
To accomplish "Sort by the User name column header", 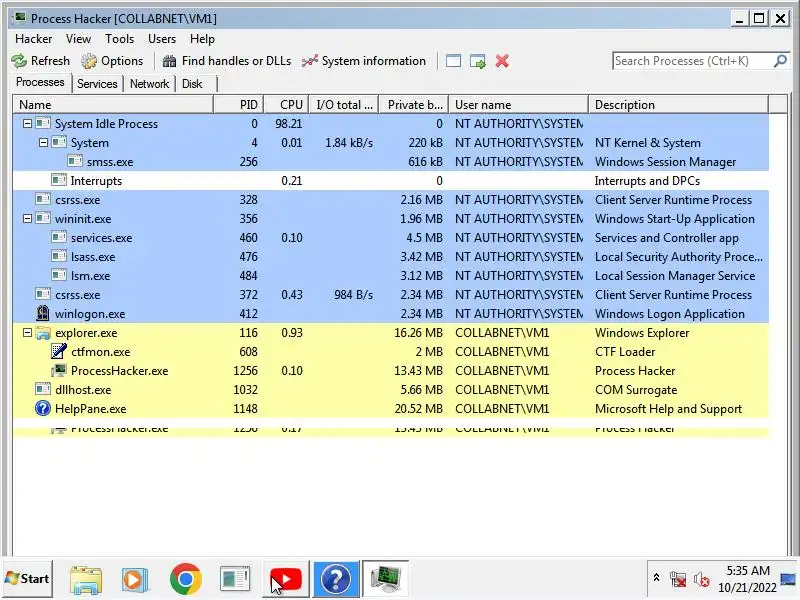I will click(x=518, y=105).
